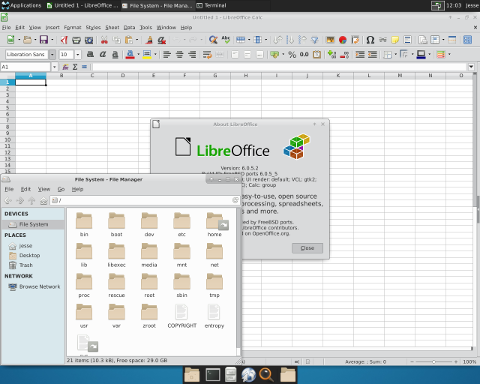Click the Sort Ascending icon
Image resolution: width=480 pixels, height=384 pixels.
(x=290, y=40)
